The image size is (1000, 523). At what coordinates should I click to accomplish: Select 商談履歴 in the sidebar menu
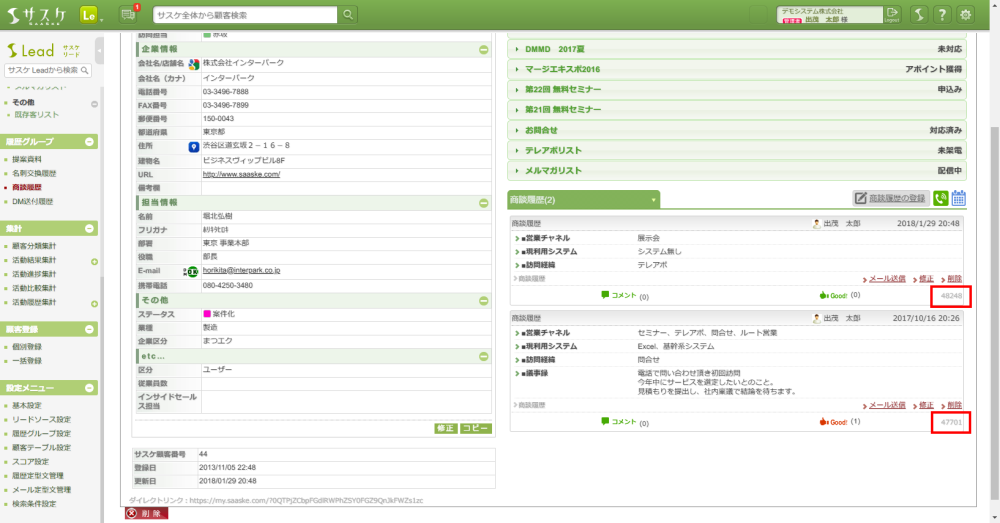26,187
